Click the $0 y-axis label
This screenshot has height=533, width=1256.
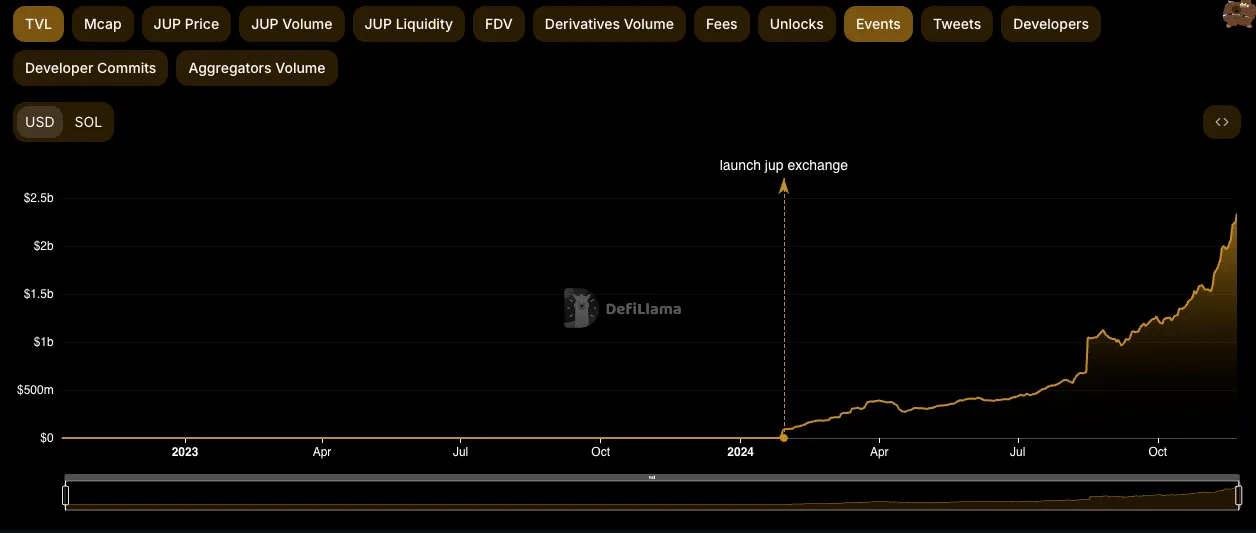[45, 438]
